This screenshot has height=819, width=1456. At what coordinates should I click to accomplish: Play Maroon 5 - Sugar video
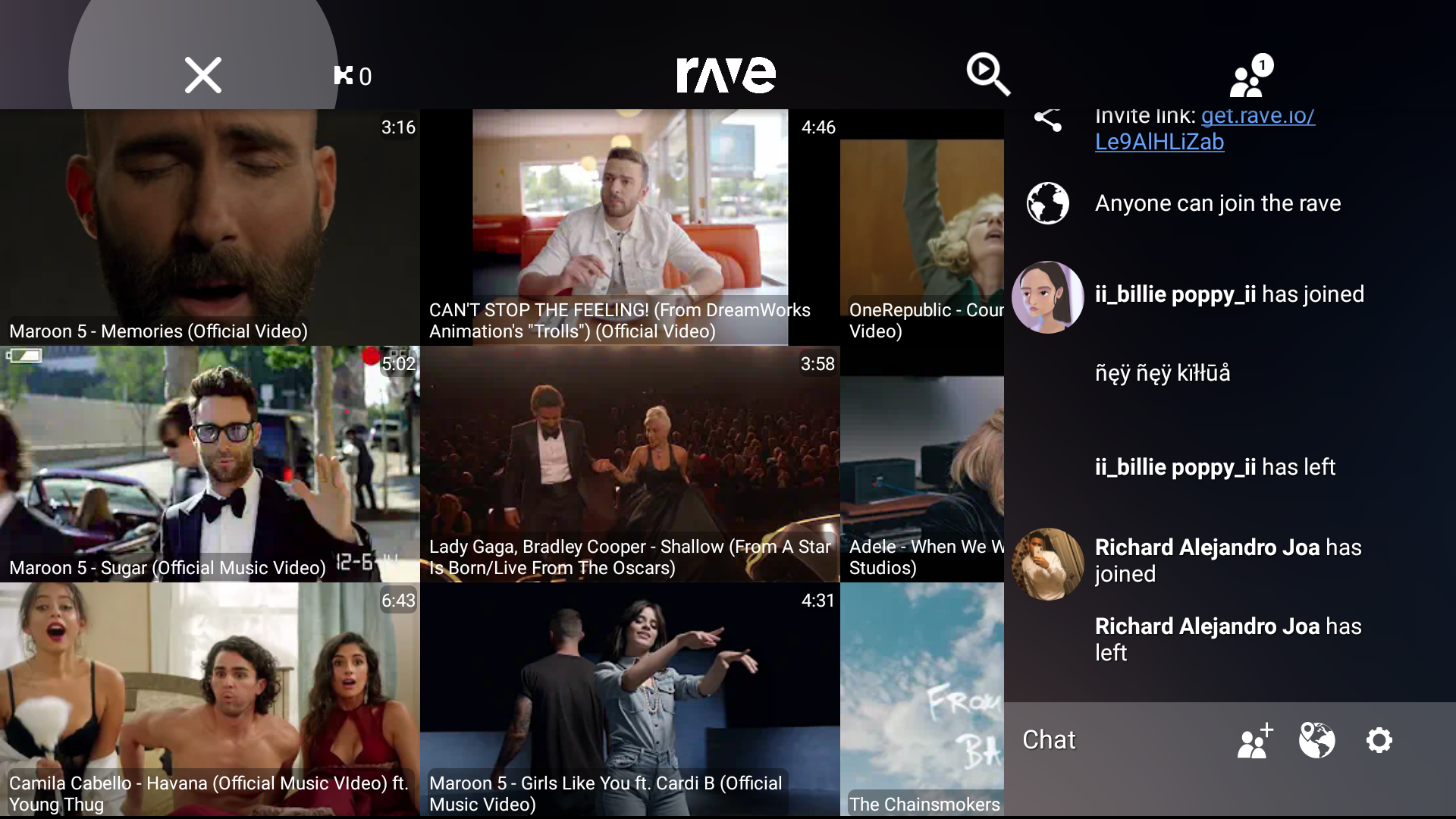210,464
